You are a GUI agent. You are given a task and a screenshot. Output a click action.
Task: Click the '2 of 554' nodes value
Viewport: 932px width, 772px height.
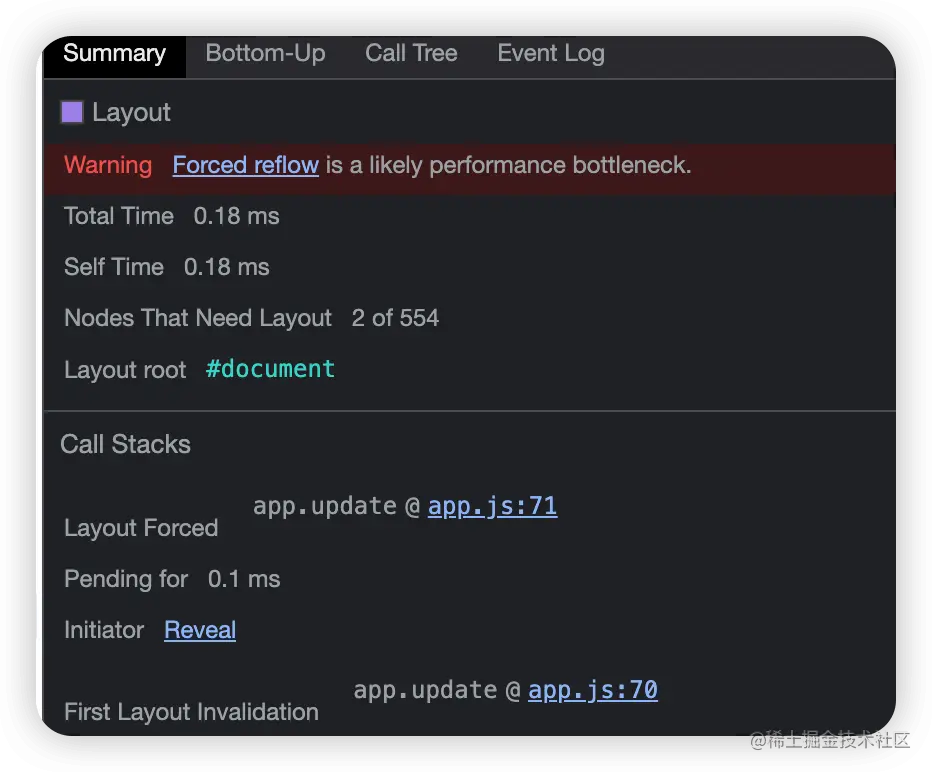click(x=395, y=318)
